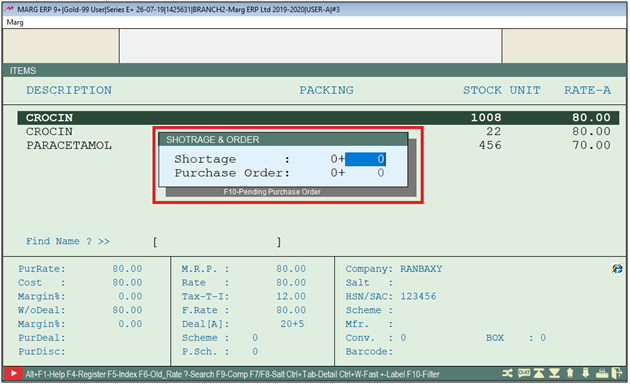
Task: Click the SHOTRAGE & ORDER dialog title
Action: pos(213,139)
